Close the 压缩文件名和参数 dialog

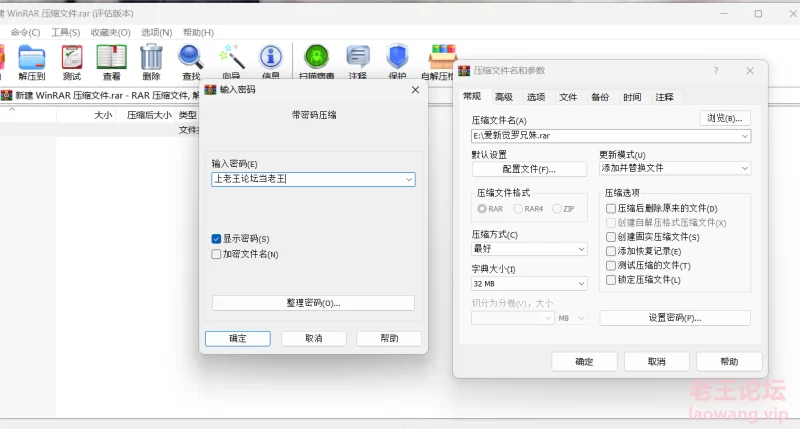749,71
